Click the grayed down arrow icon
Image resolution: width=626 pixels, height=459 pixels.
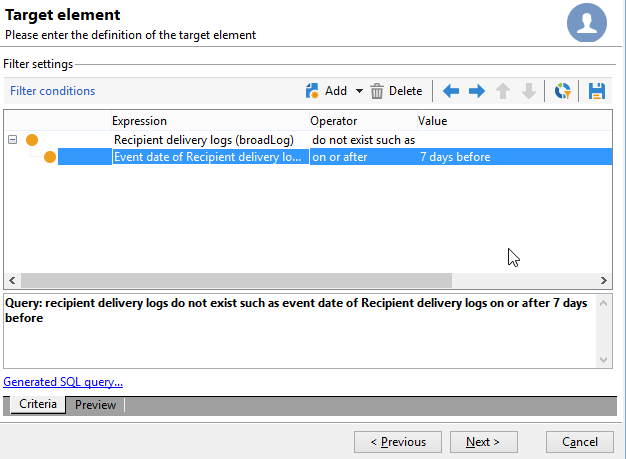click(529, 91)
